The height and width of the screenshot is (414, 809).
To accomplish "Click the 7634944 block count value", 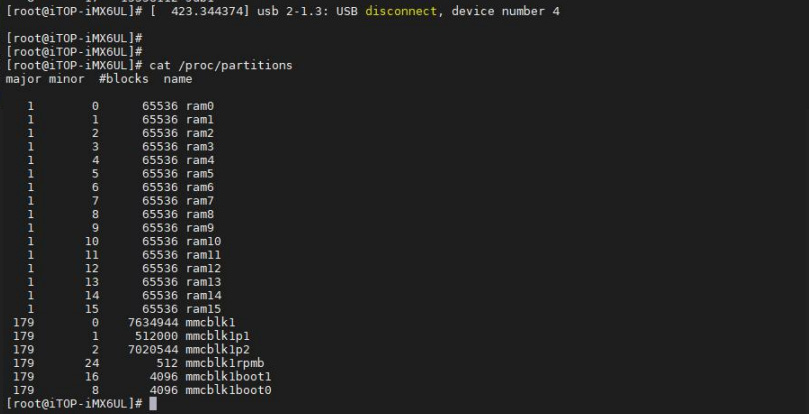I will [x=153, y=323].
